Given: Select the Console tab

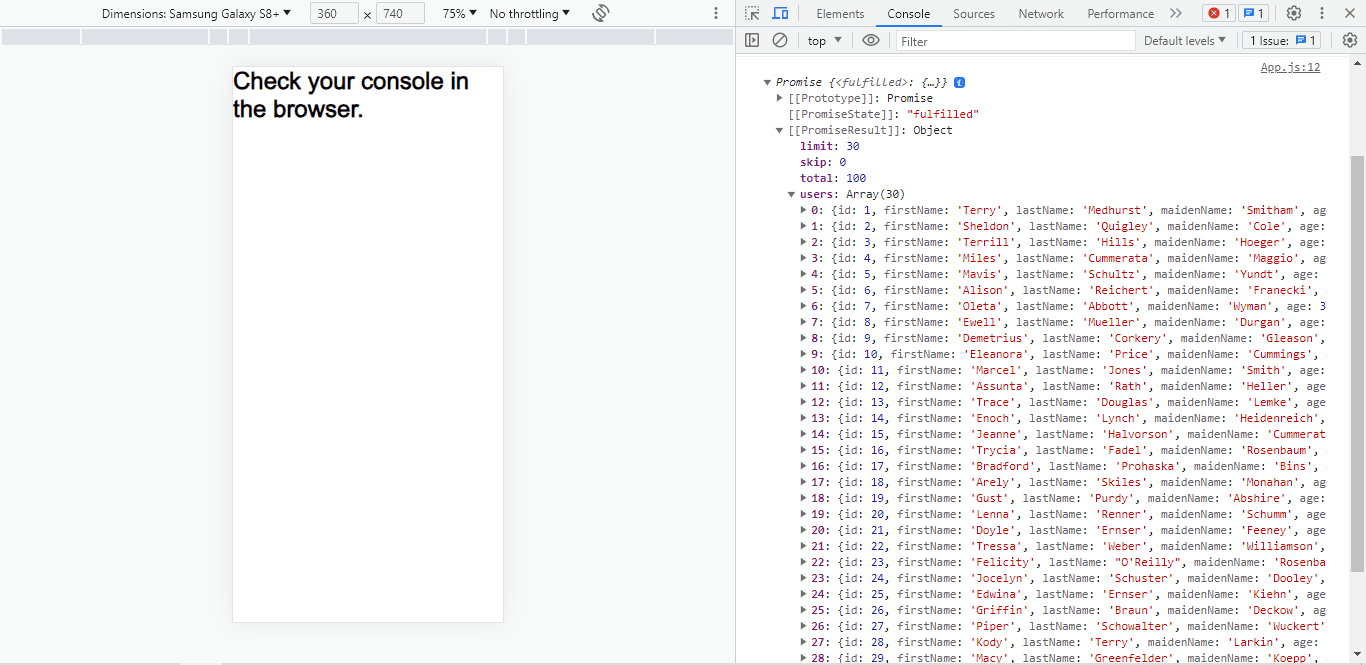Looking at the screenshot, I should click(908, 14).
